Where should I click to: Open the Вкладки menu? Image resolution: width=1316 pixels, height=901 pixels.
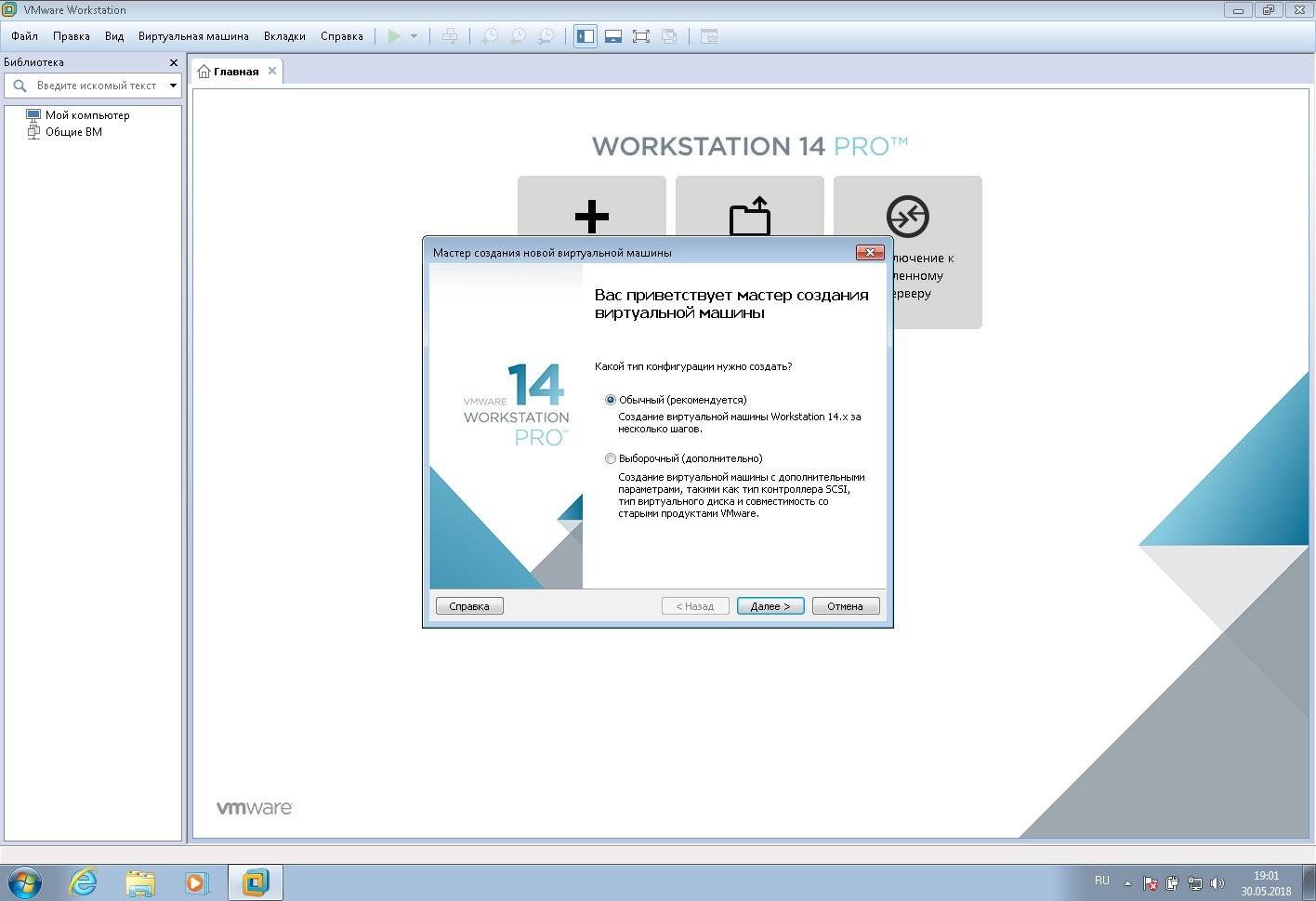(x=284, y=36)
